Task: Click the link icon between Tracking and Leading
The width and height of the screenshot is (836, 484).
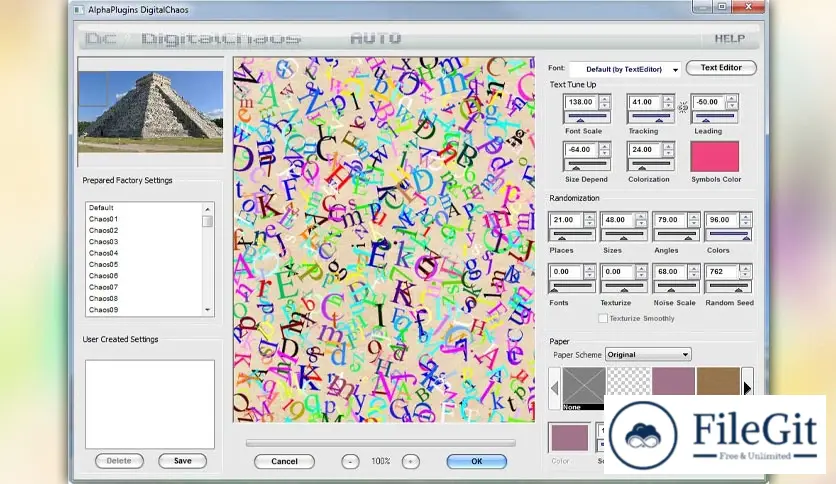Action: click(x=683, y=108)
